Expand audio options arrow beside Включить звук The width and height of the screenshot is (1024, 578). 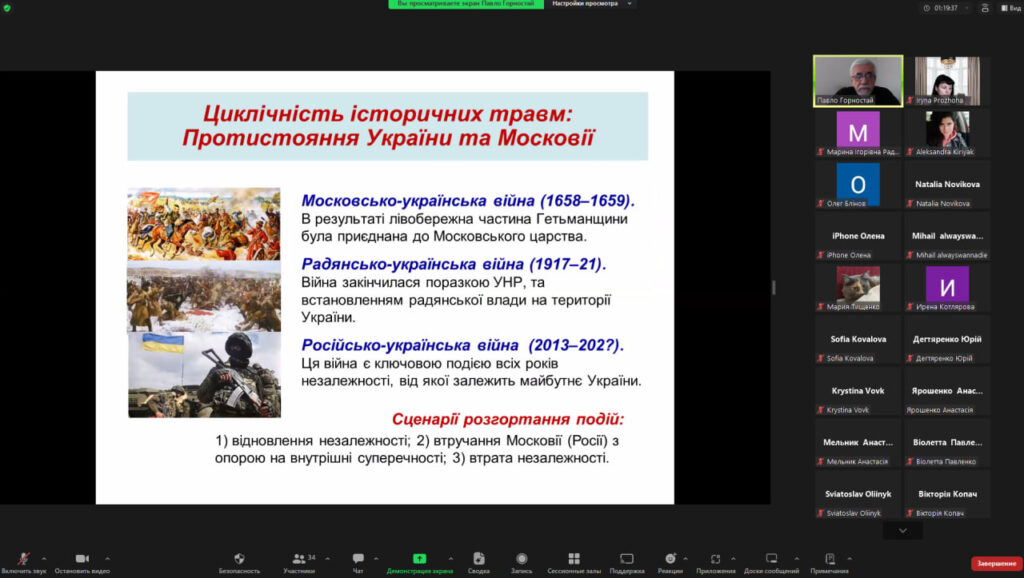[x=43, y=558]
